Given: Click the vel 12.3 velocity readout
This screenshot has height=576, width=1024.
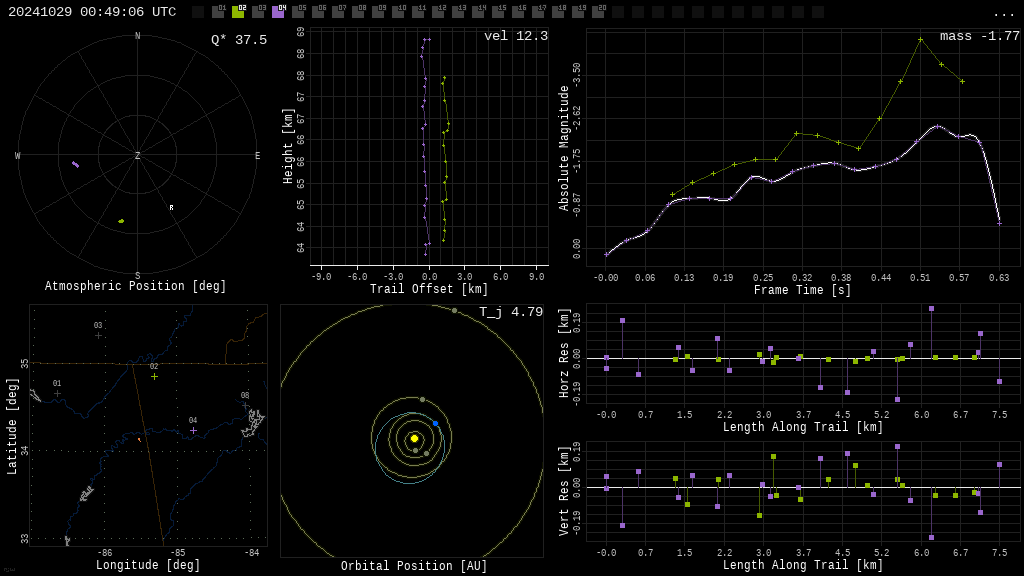Looking at the screenshot, I should 515,36.
